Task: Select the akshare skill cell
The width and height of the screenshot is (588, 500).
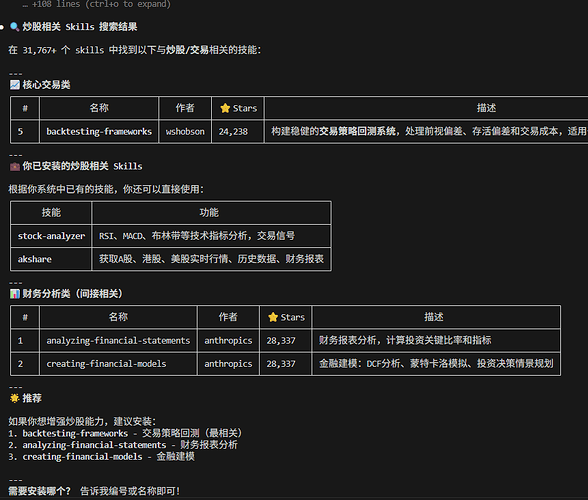Action: (x=51, y=259)
